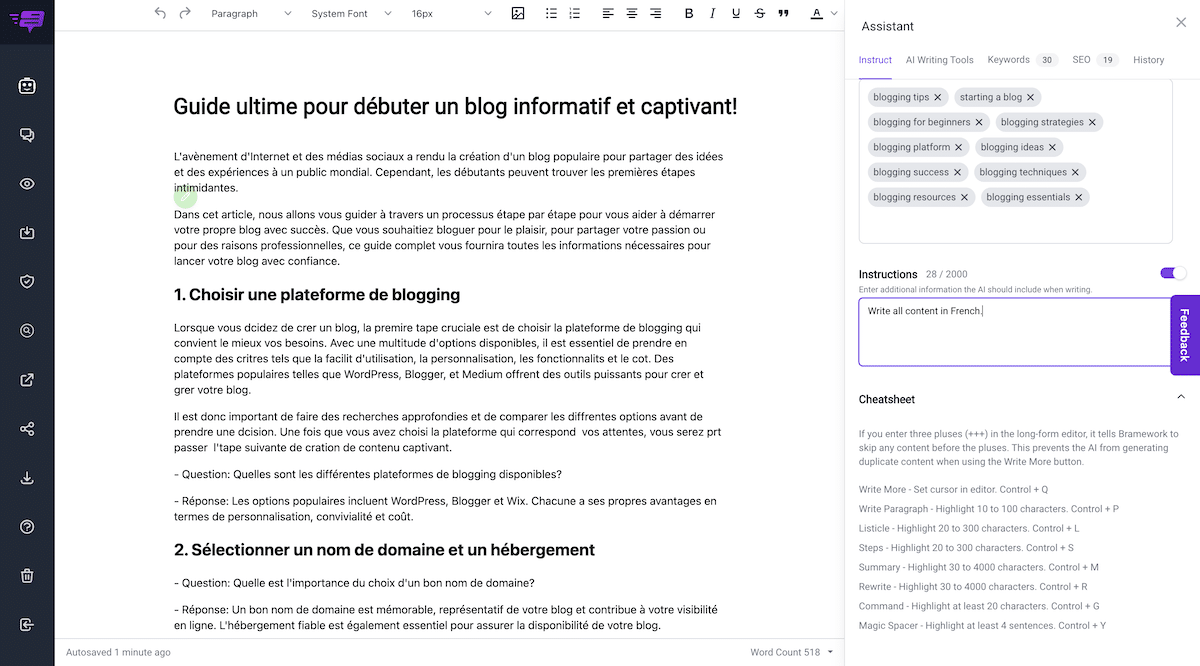
Task: Open the AI Writing Tools tab
Action: point(939,59)
